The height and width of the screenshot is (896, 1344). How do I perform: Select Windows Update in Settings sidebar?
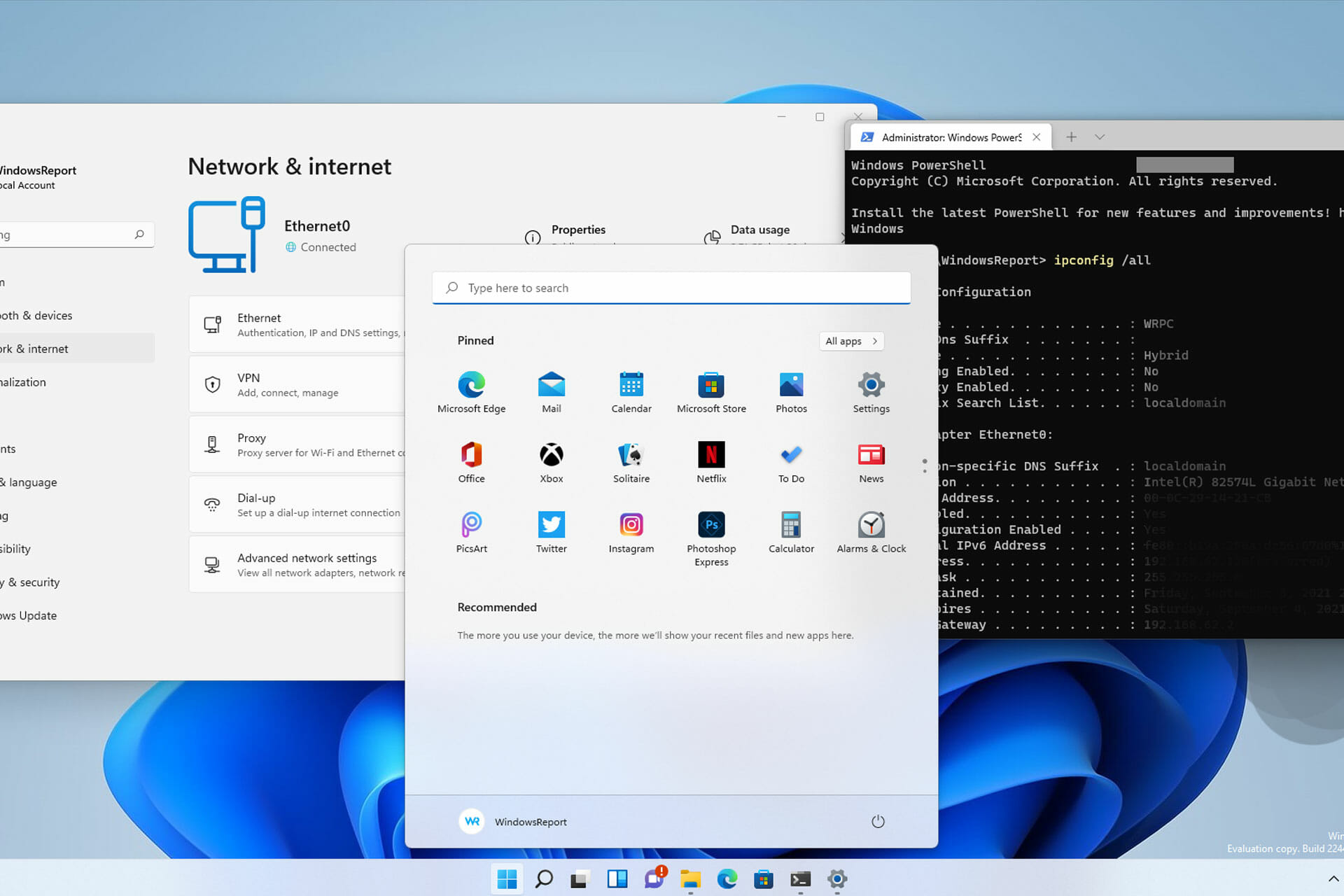coord(76,615)
